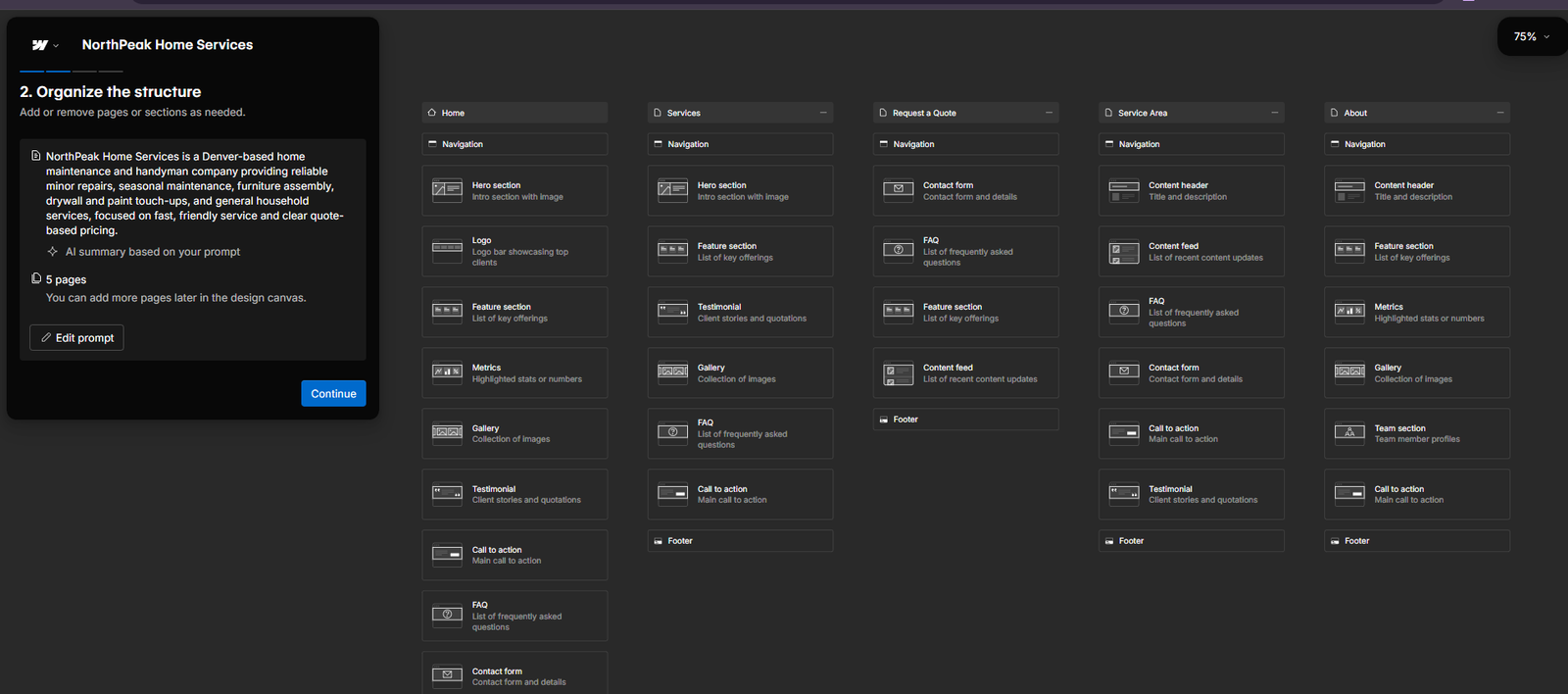Click Hero section icon in Services page

pyautogui.click(x=672, y=190)
